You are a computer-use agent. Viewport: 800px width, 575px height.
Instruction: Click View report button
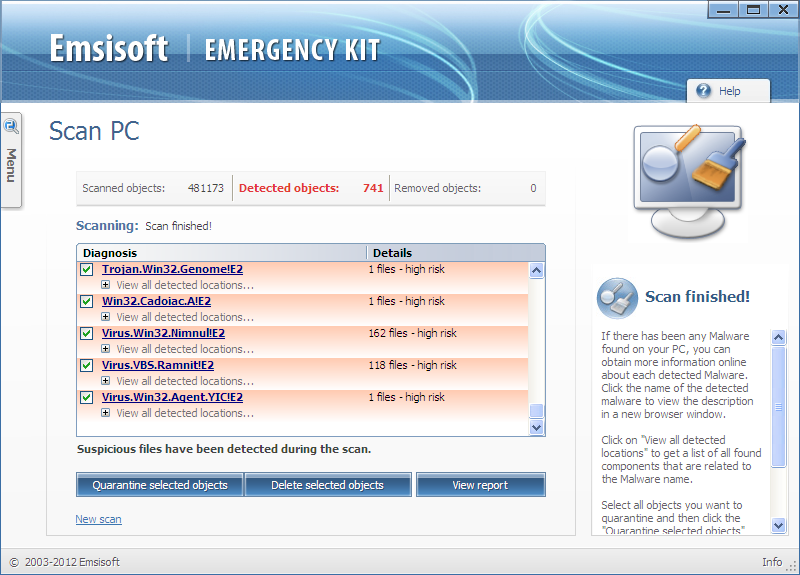tap(481, 485)
